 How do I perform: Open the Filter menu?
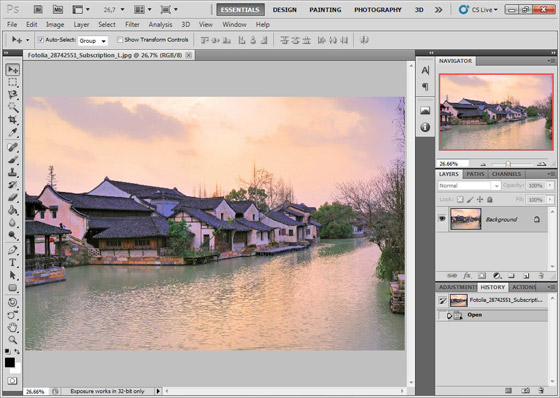click(x=132, y=25)
